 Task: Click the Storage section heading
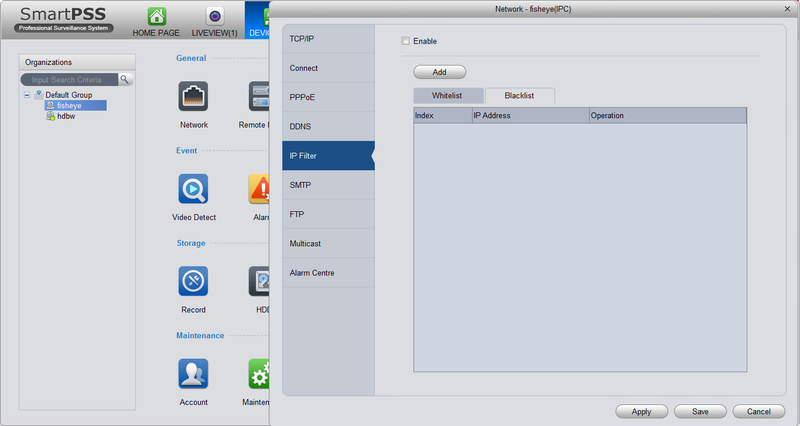click(191, 243)
